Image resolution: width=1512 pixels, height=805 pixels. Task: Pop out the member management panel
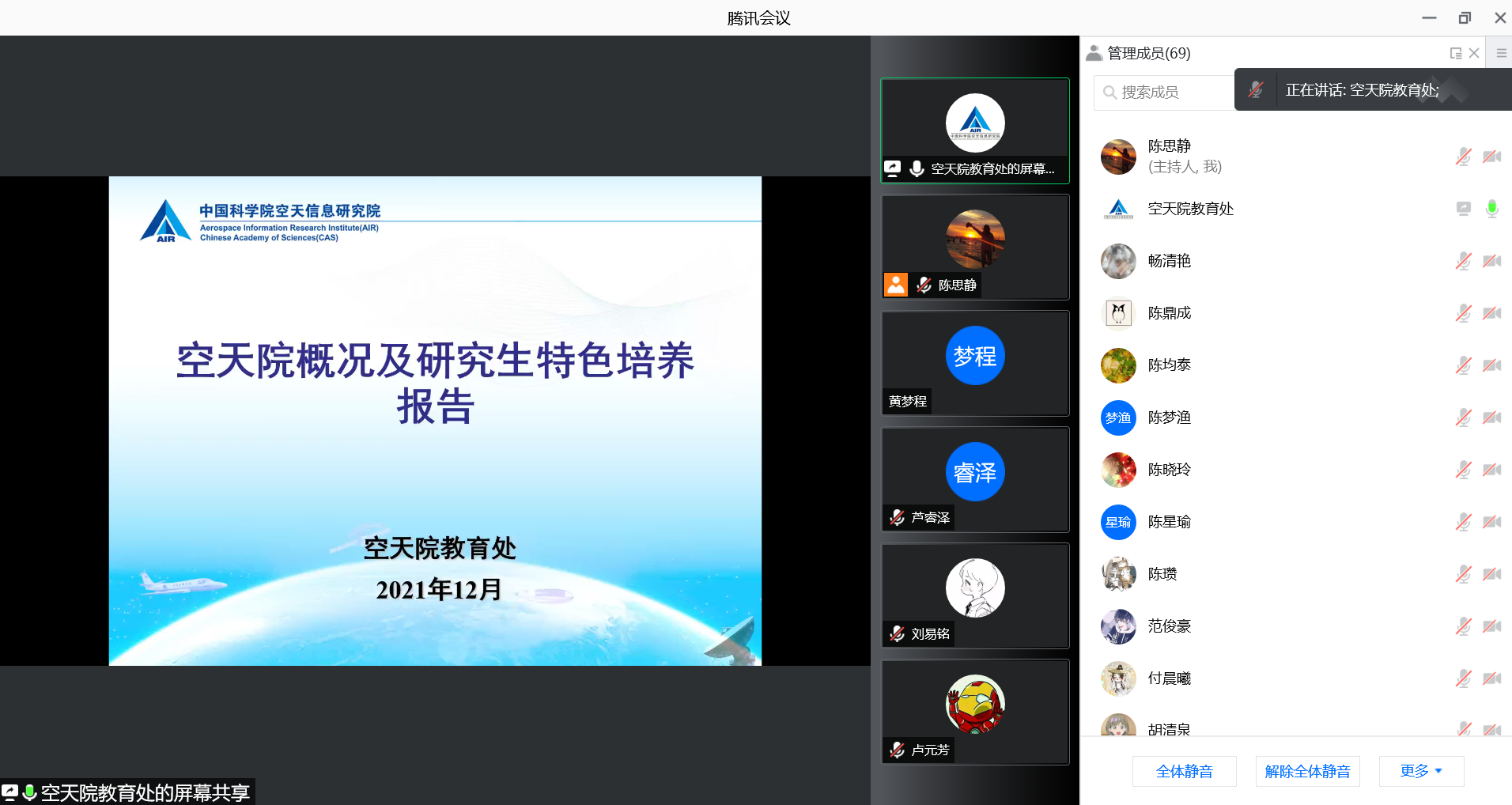click(1455, 54)
